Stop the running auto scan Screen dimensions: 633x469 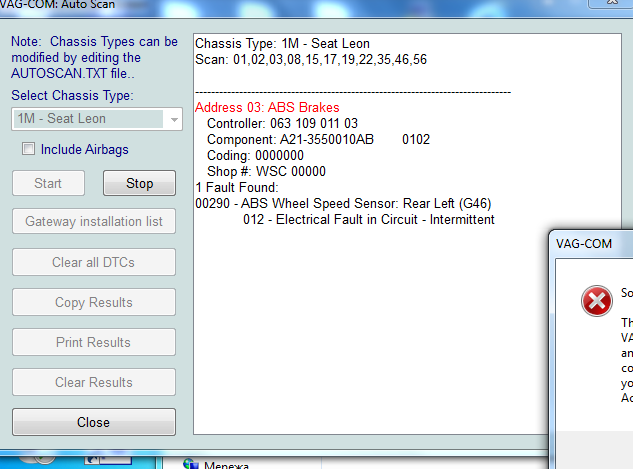pos(139,183)
